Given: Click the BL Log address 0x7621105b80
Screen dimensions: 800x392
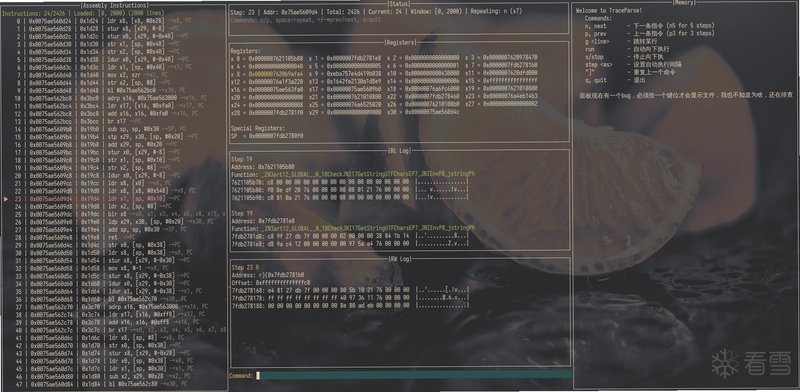Looking at the screenshot, I should coord(276,167).
